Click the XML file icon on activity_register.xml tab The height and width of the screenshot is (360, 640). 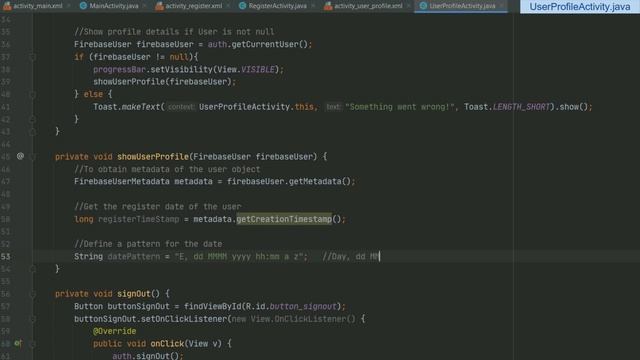159,6
